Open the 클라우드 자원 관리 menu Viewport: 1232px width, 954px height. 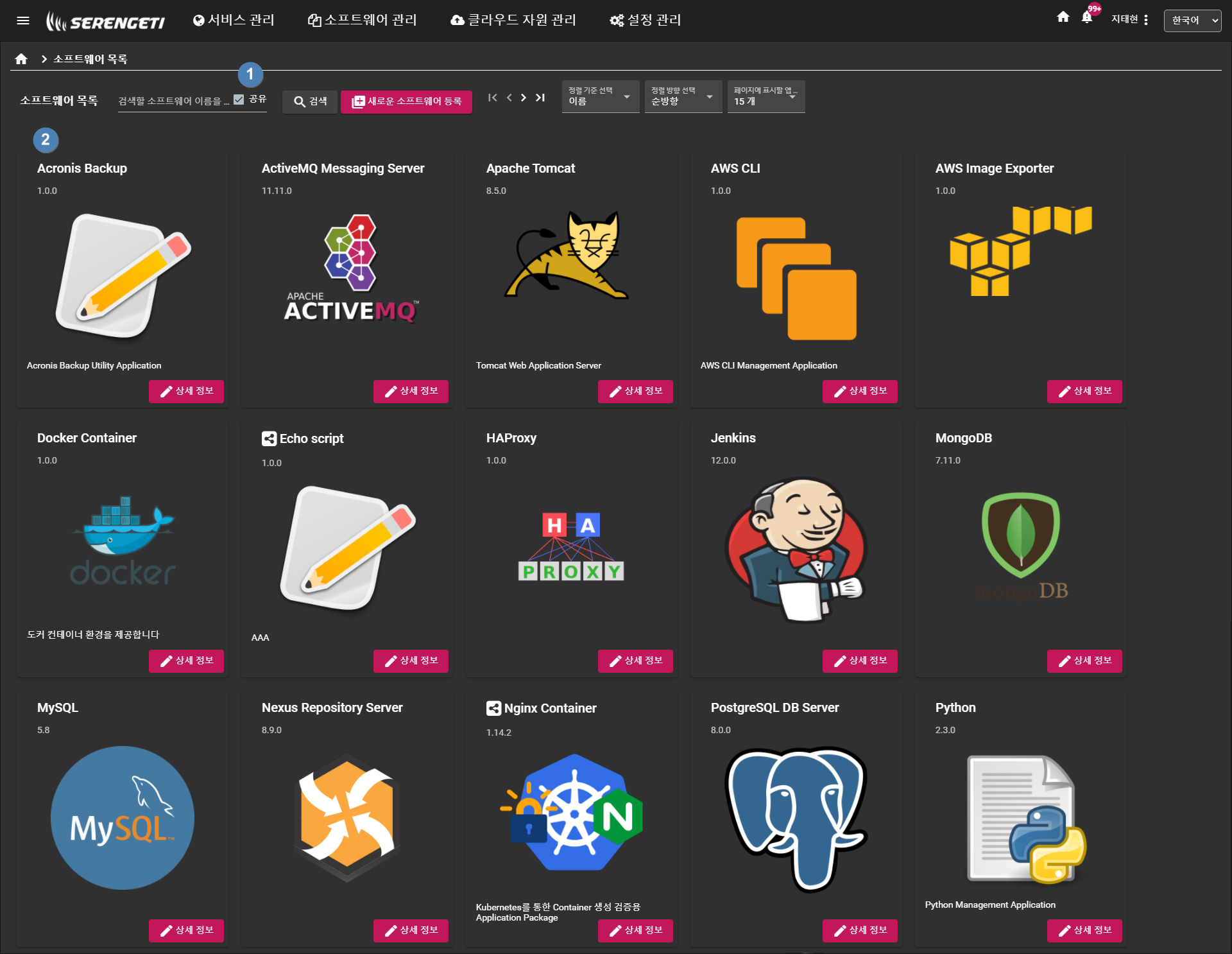click(513, 21)
